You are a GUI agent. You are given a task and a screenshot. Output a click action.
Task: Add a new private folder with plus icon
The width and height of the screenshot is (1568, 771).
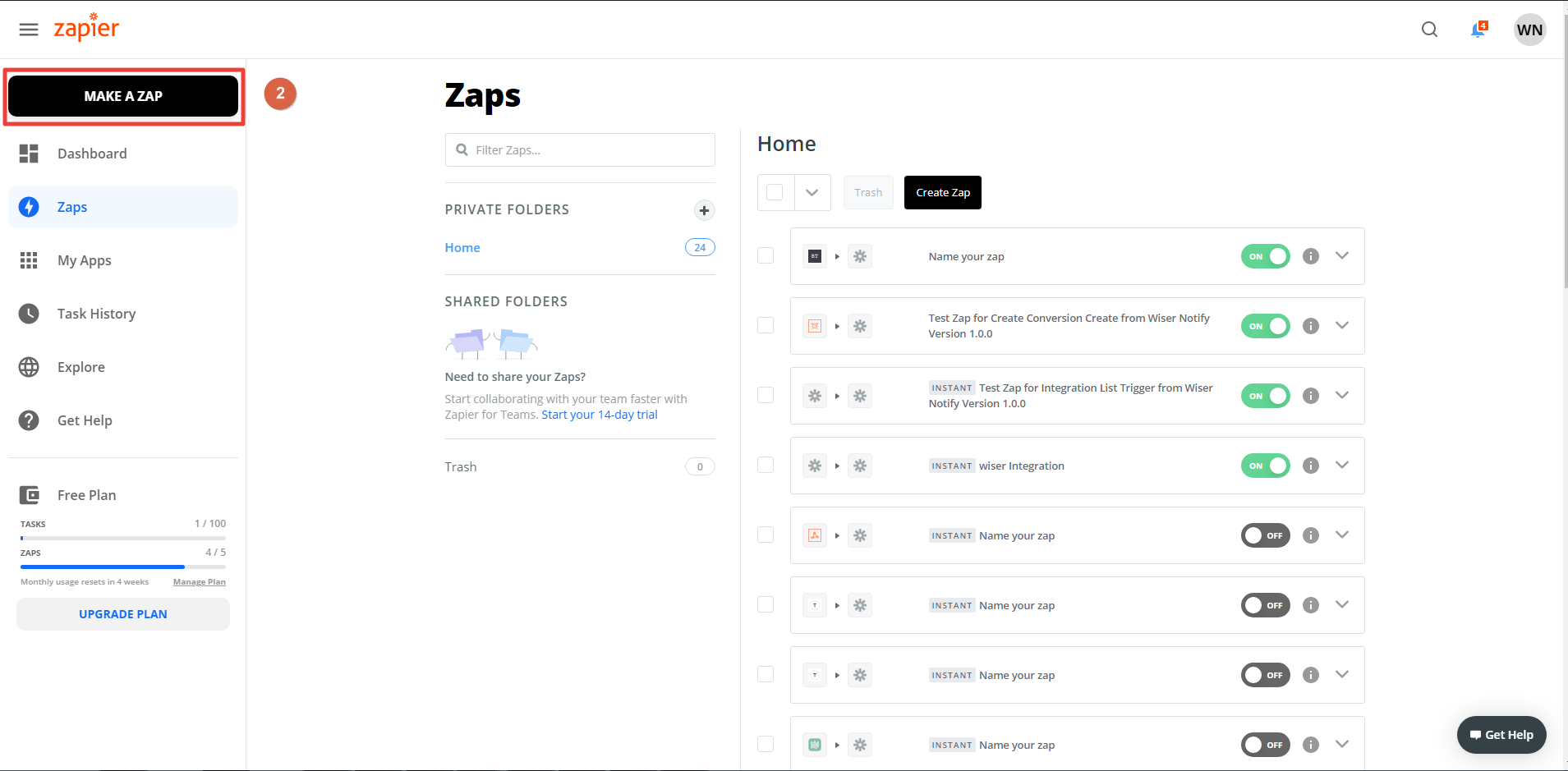click(x=704, y=210)
